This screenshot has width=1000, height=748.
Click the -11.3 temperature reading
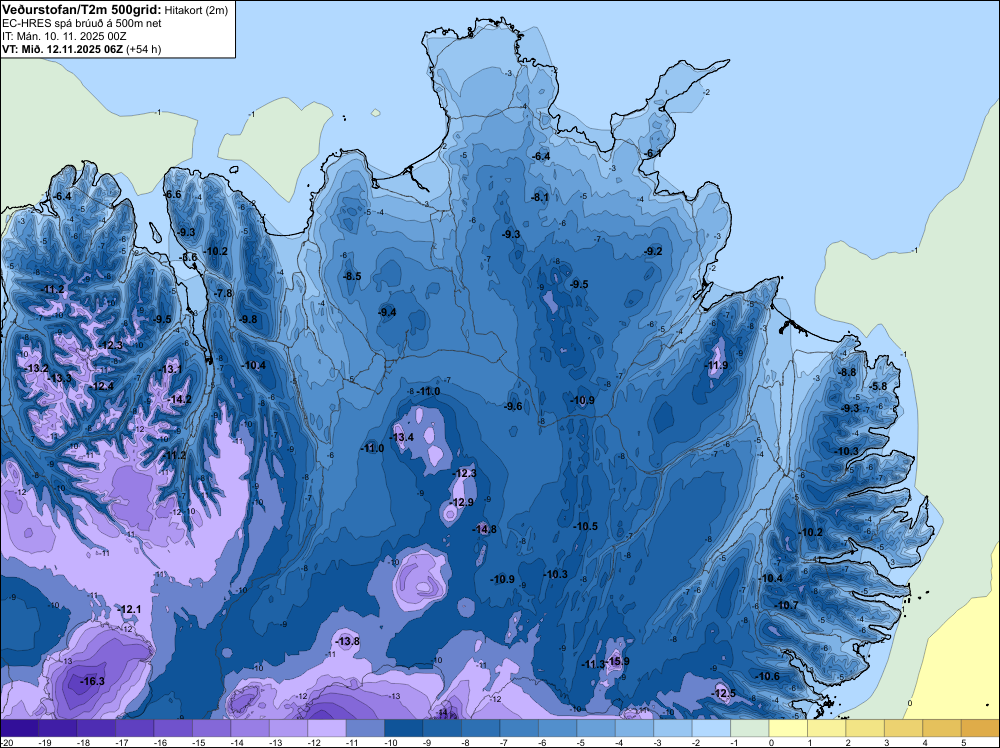(x=593, y=664)
